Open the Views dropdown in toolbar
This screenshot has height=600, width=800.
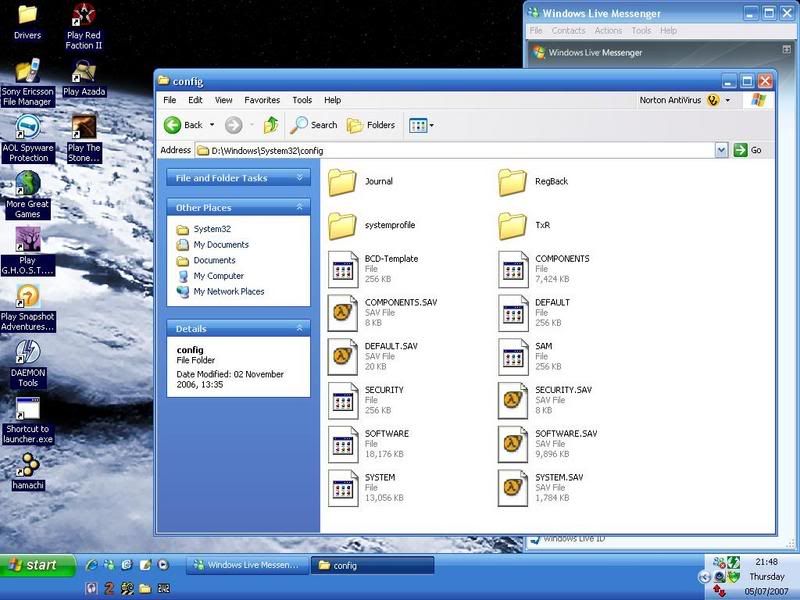pos(421,125)
